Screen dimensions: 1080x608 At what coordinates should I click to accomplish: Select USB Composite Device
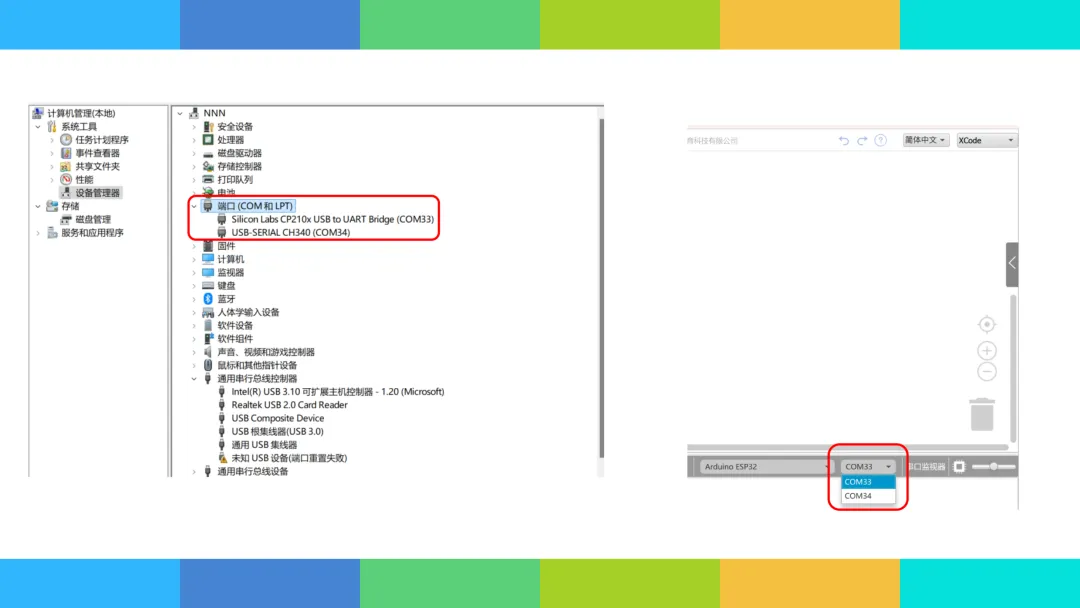click(278, 418)
